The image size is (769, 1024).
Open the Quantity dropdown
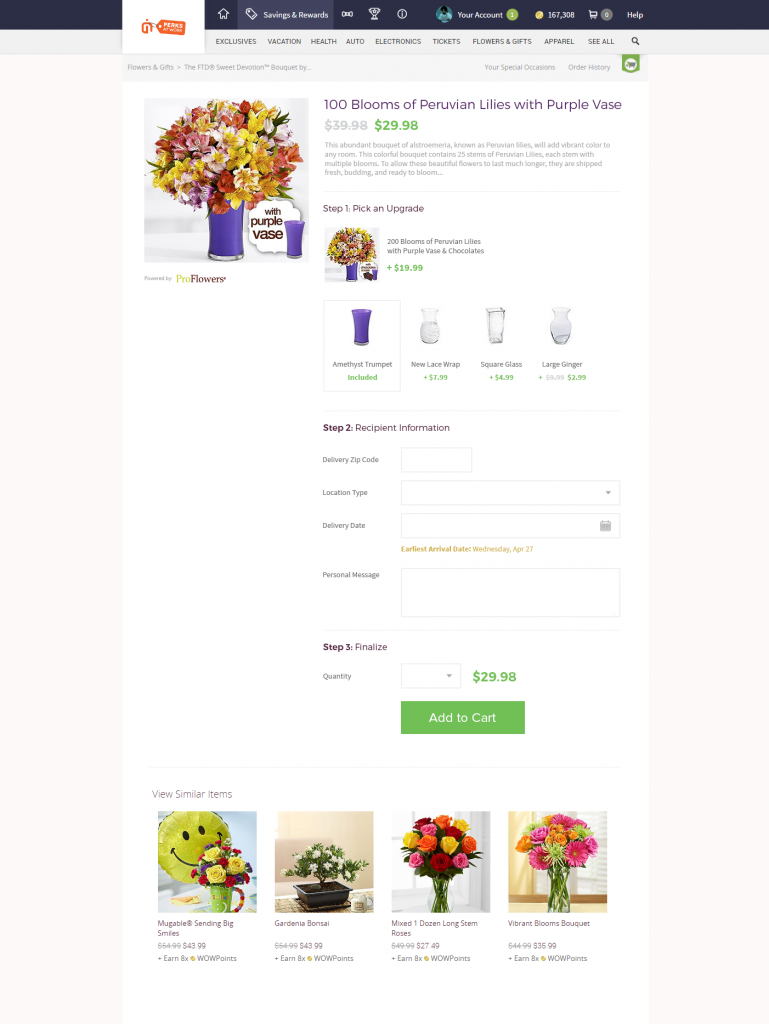(431, 676)
